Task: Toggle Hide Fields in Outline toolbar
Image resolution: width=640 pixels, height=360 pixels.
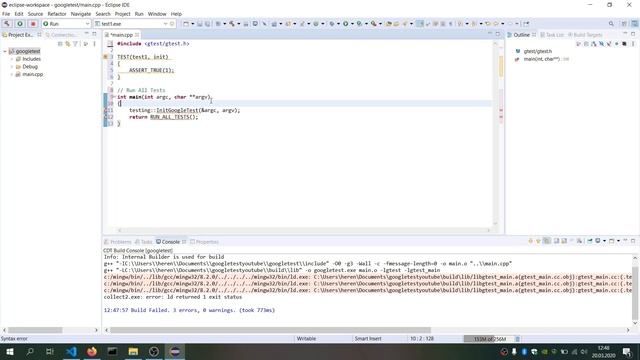Action: [602, 44]
